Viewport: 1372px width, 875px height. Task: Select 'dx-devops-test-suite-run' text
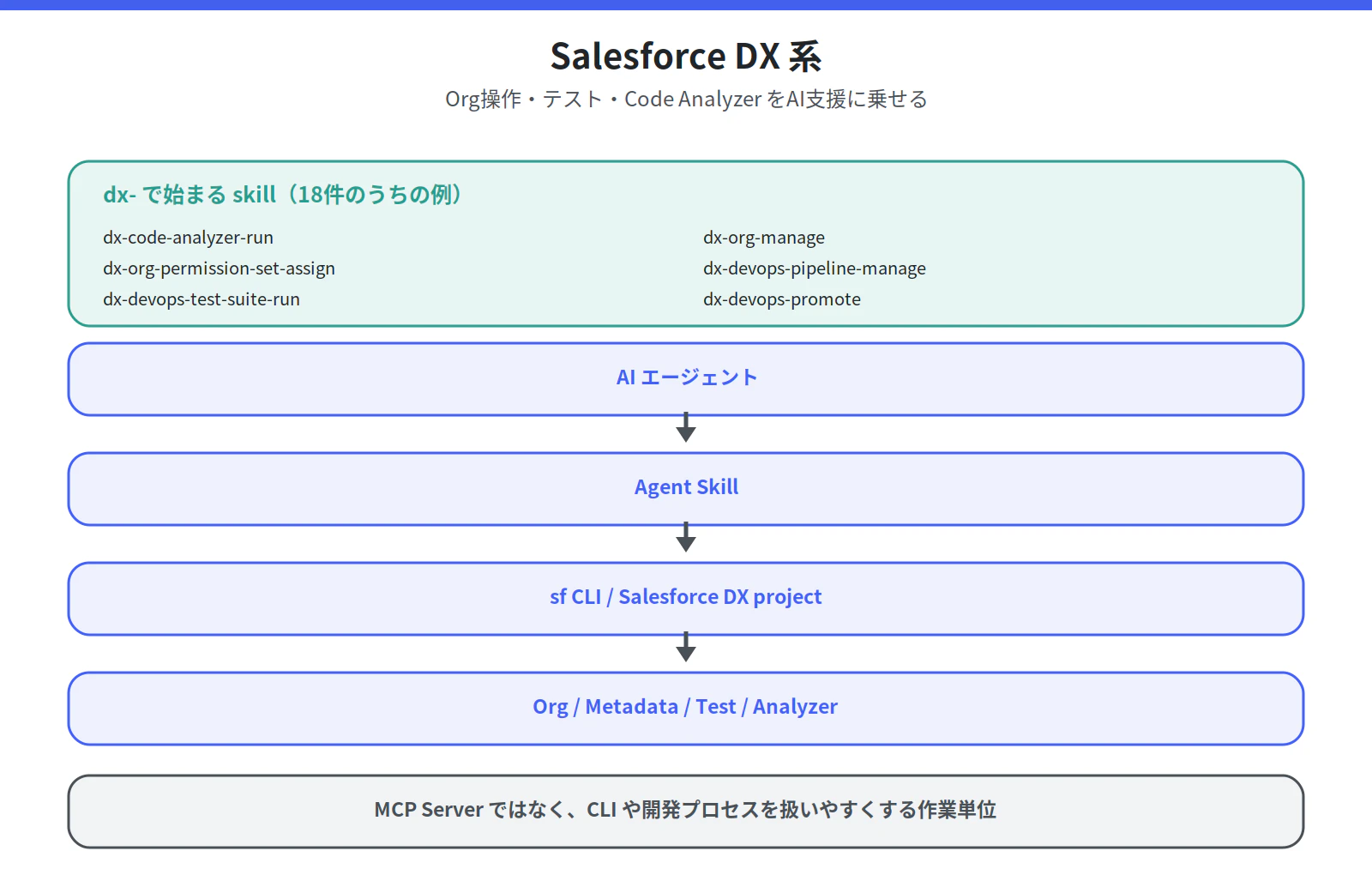(x=202, y=299)
